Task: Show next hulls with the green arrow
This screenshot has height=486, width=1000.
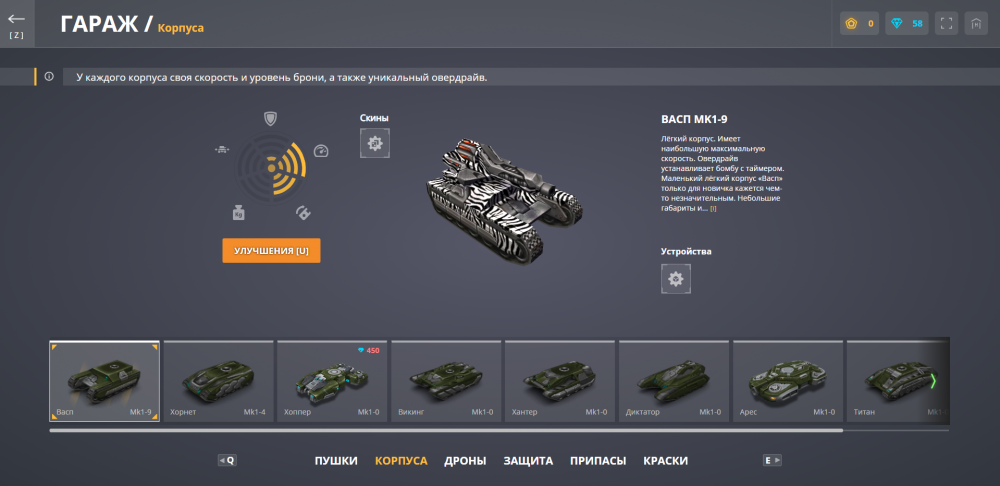Action: [932, 382]
